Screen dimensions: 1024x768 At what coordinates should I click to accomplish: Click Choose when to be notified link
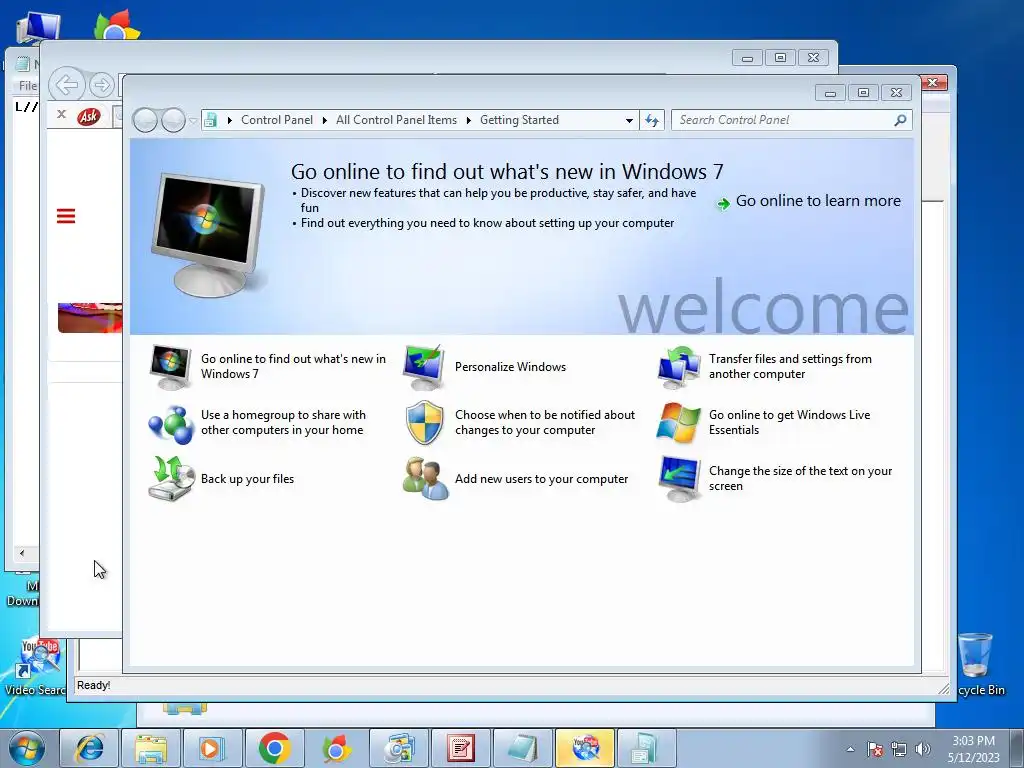(x=545, y=423)
